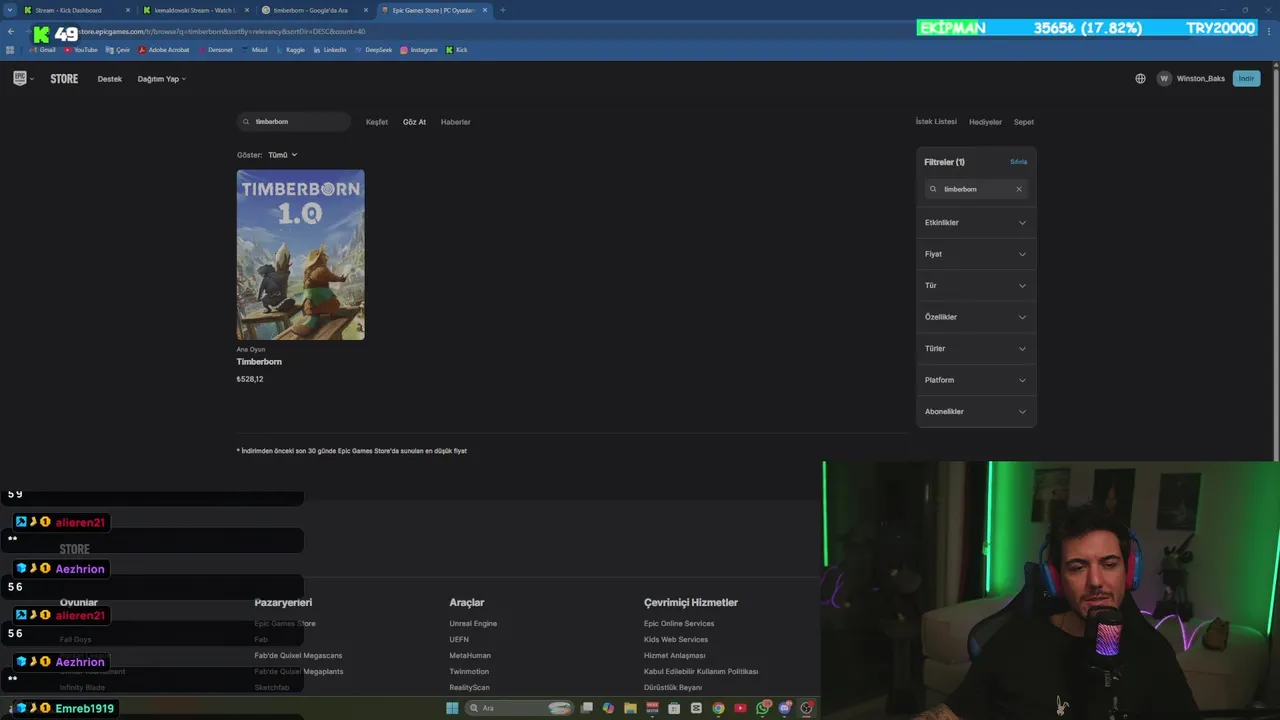Expand the Etkinlikler filter
The height and width of the screenshot is (720, 1280).
pos(976,223)
